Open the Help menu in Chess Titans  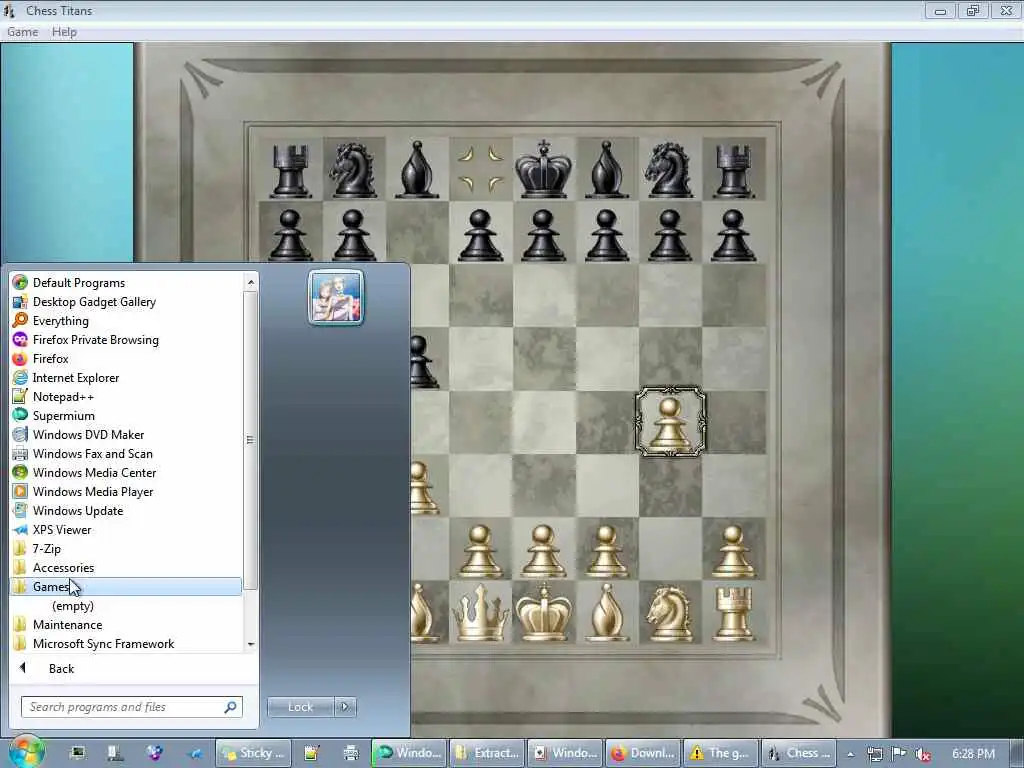coord(64,32)
